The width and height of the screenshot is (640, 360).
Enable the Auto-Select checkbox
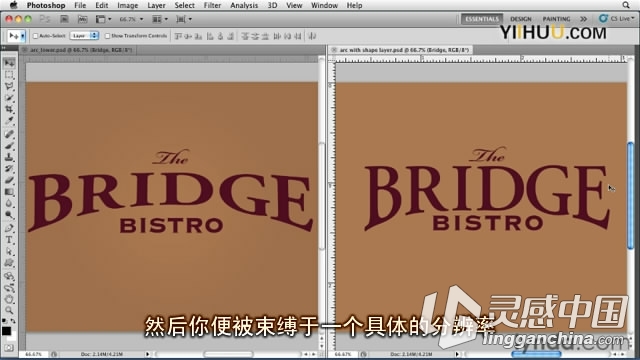click(x=36, y=36)
